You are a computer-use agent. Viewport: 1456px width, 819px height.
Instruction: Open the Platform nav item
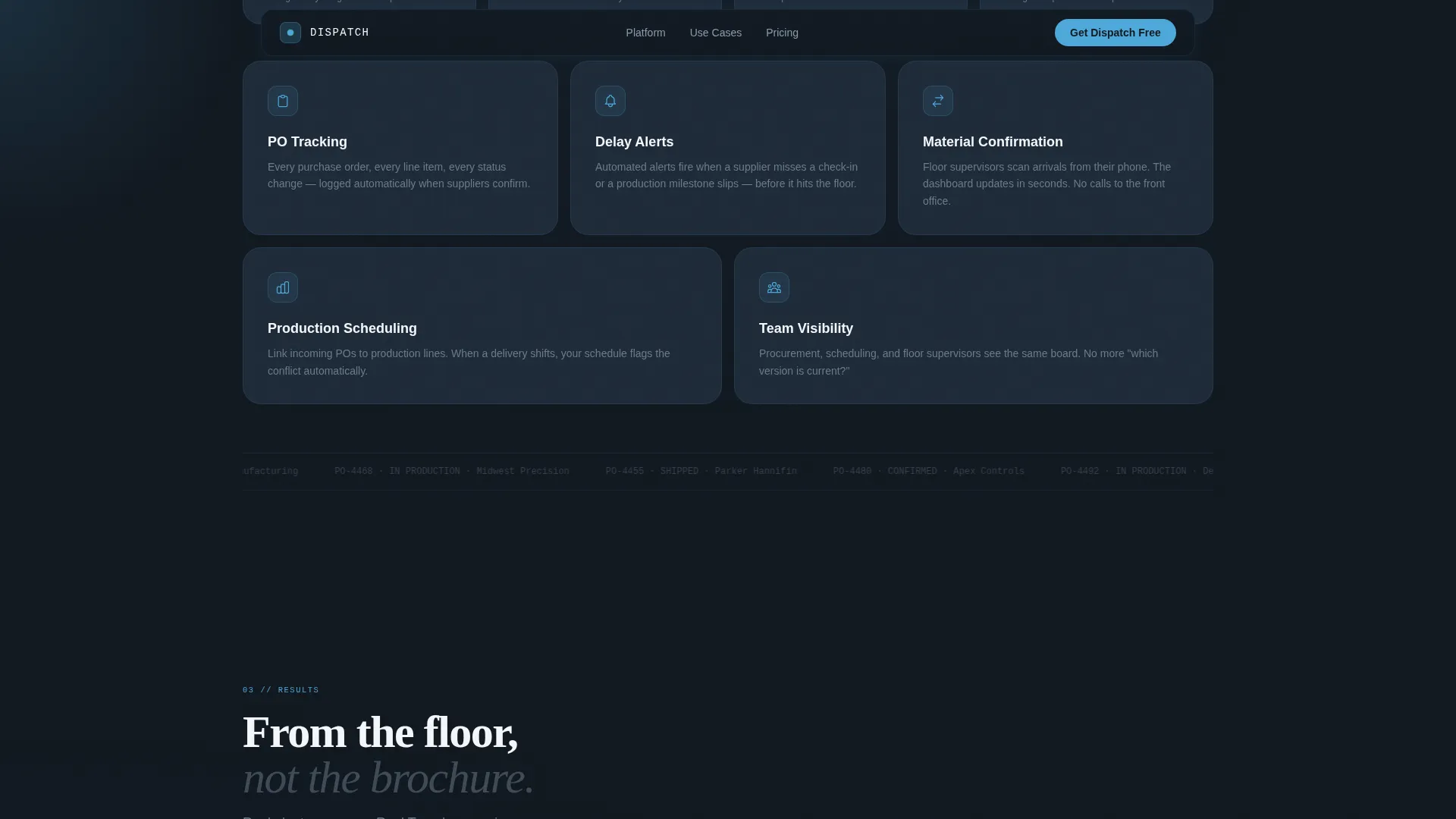coord(645,33)
